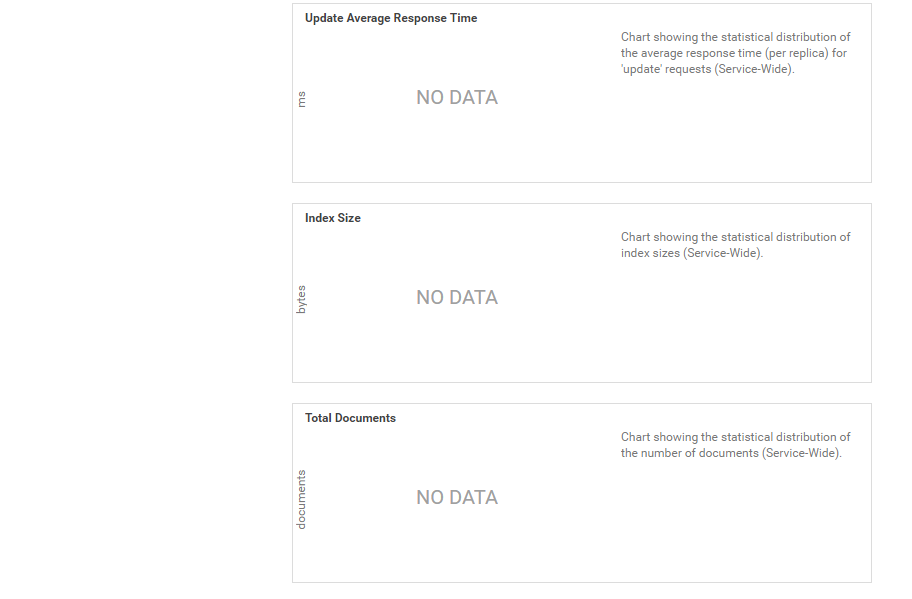The image size is (912, 599).
Task: Click first description line of Total Documents chart
Action: click(x=735, y=437)
